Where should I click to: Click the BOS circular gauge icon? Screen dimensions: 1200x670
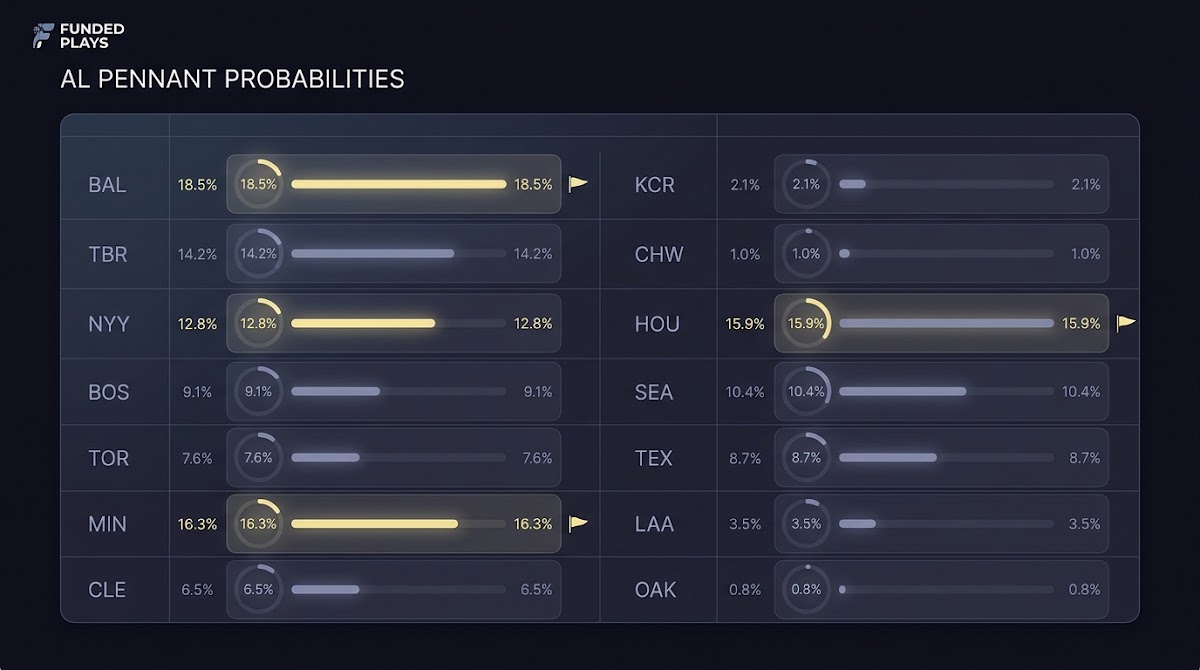click(258, 392)
